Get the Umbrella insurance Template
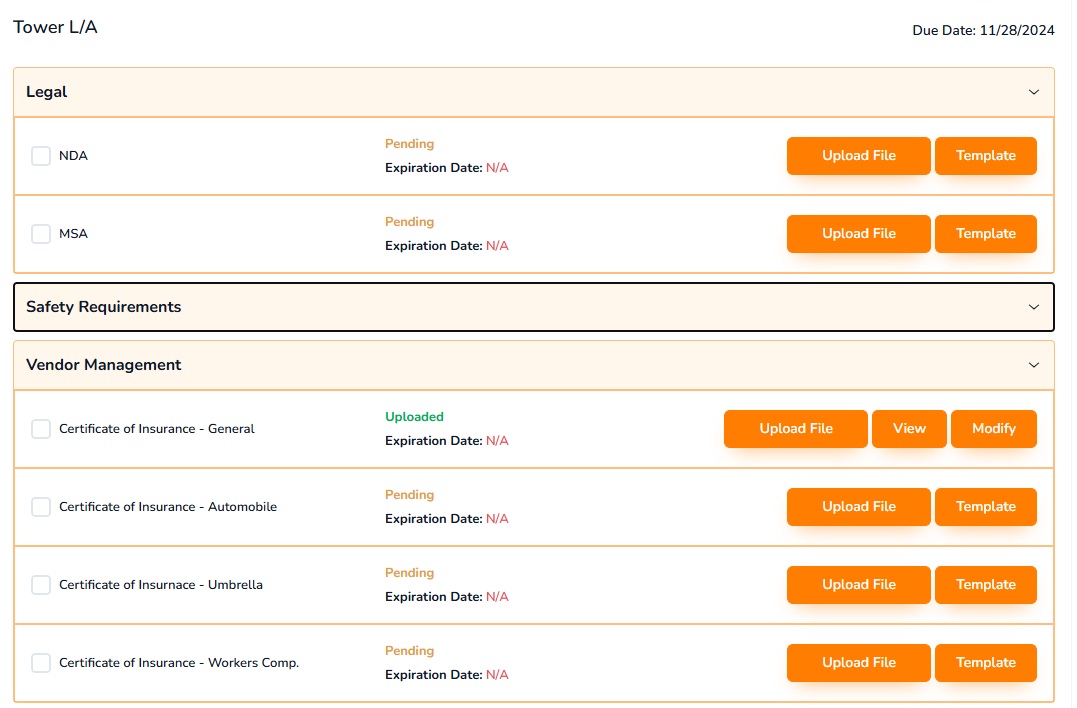Viewport: 1077px width, 708px height. 985,584
